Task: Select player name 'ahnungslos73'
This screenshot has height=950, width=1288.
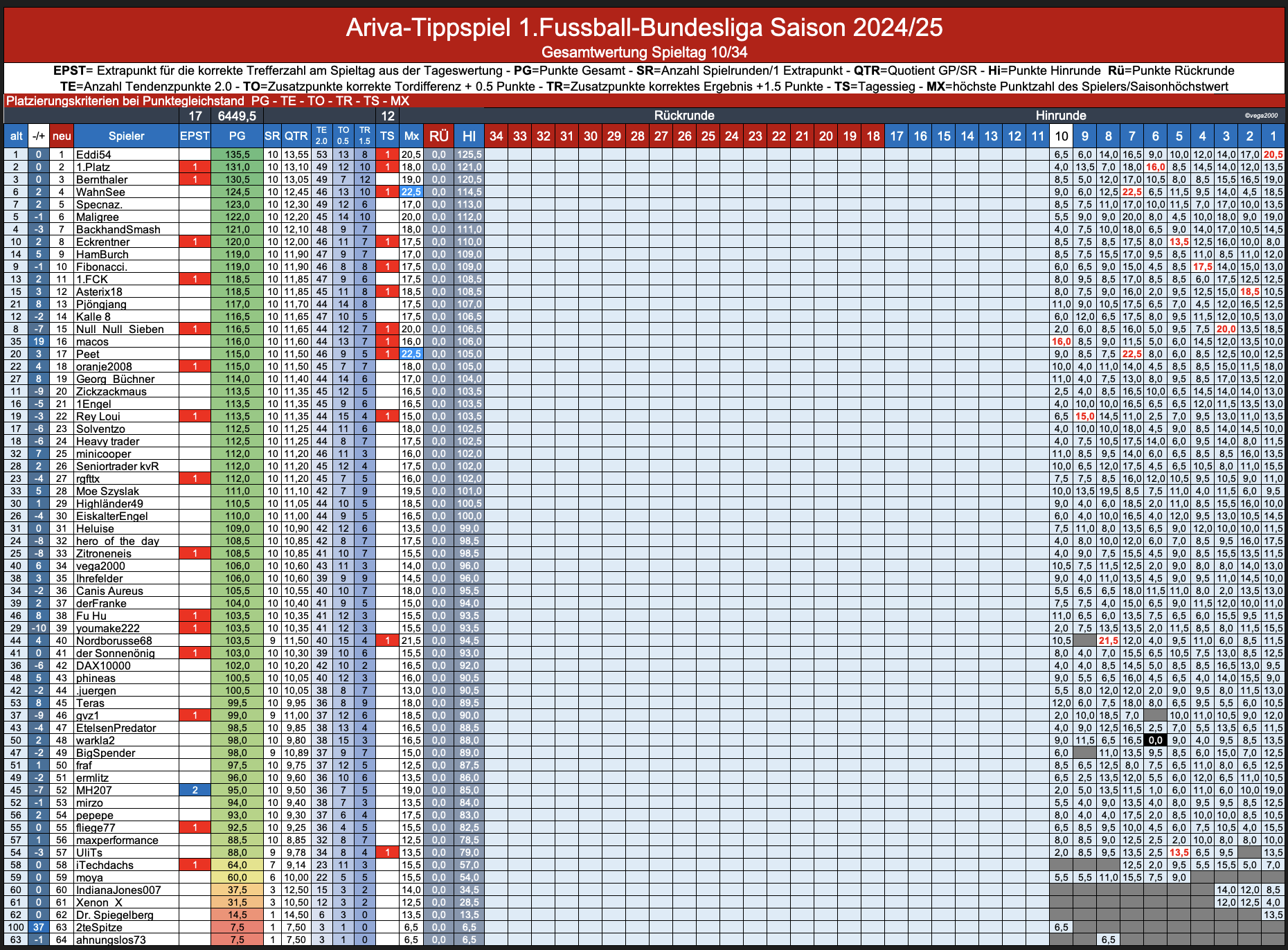Action: tap(111, 940)
